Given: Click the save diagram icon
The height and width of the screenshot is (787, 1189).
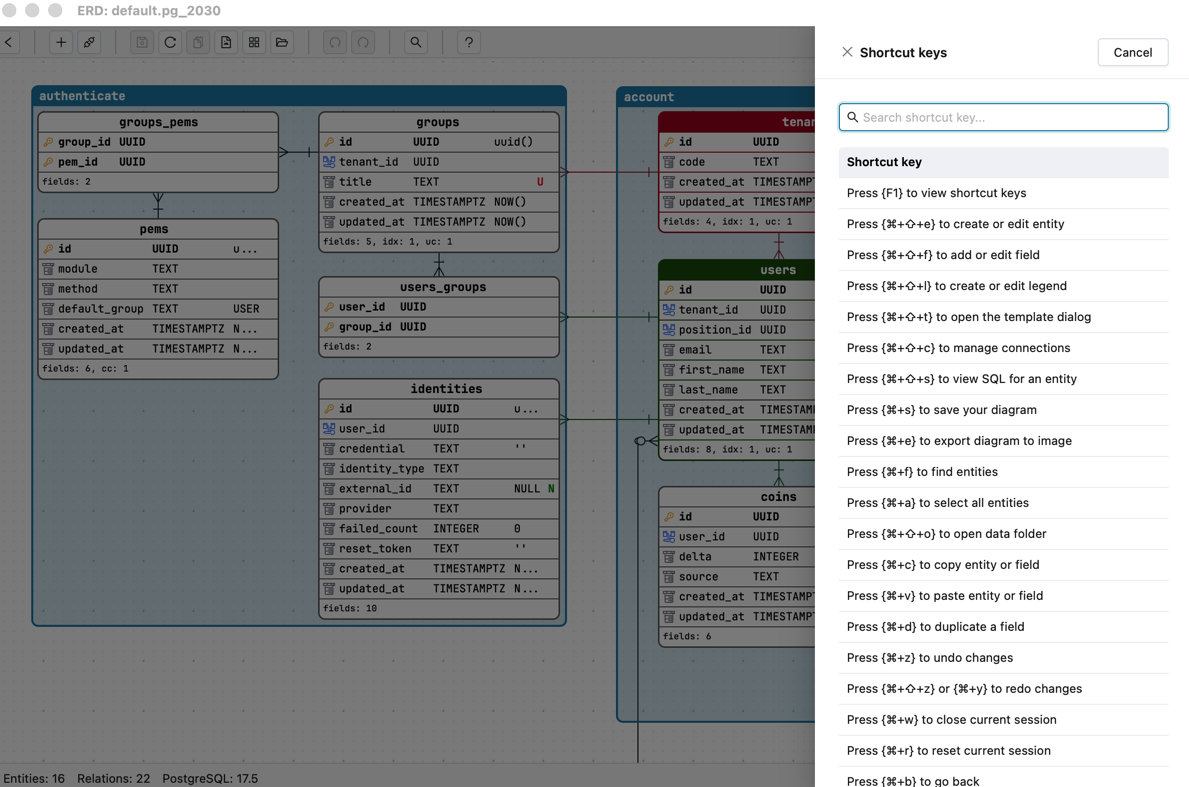Looking at the screenshot, I should point(140,42).
